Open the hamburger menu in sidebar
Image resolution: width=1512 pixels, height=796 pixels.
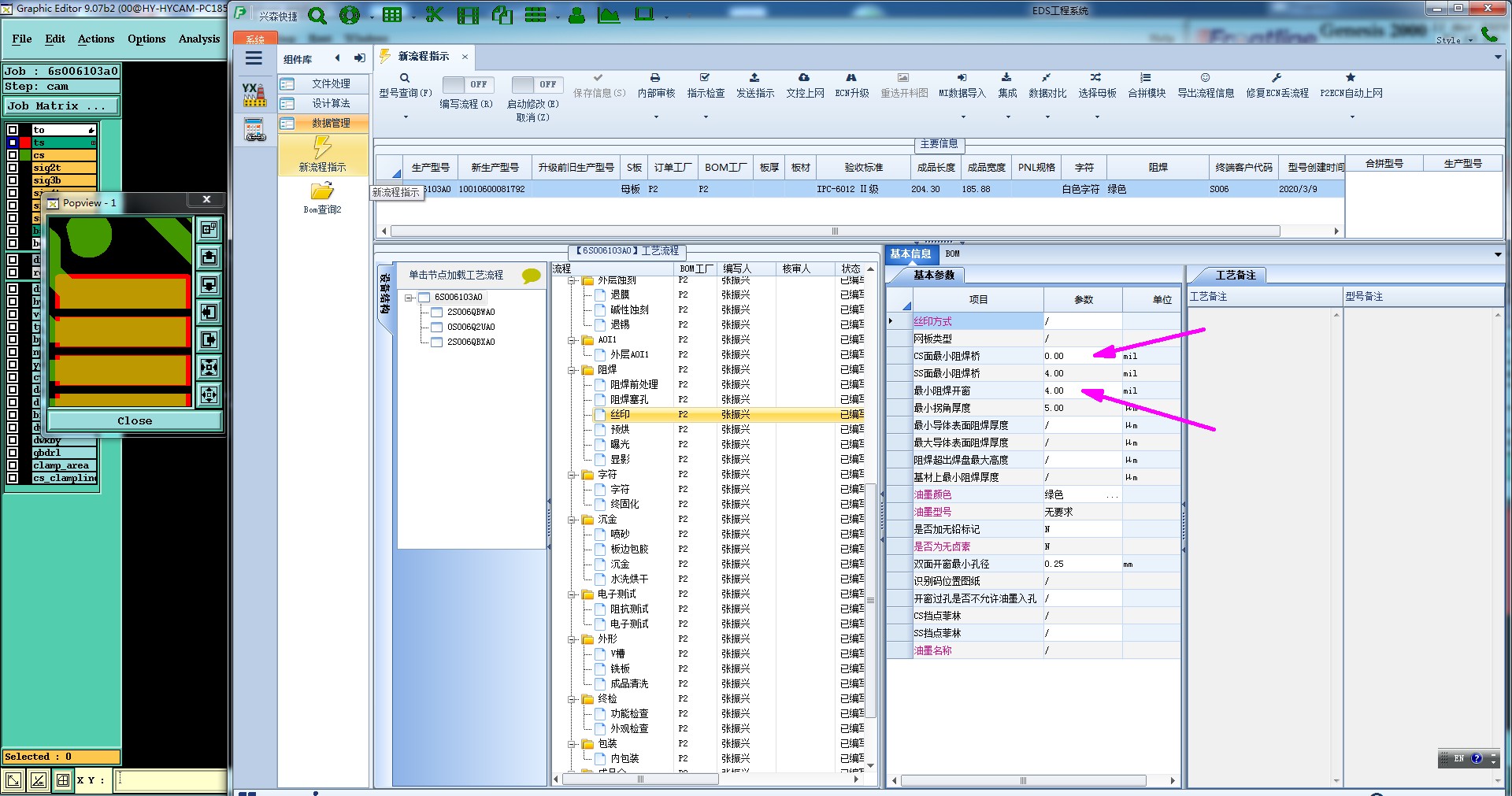[254, 58]
